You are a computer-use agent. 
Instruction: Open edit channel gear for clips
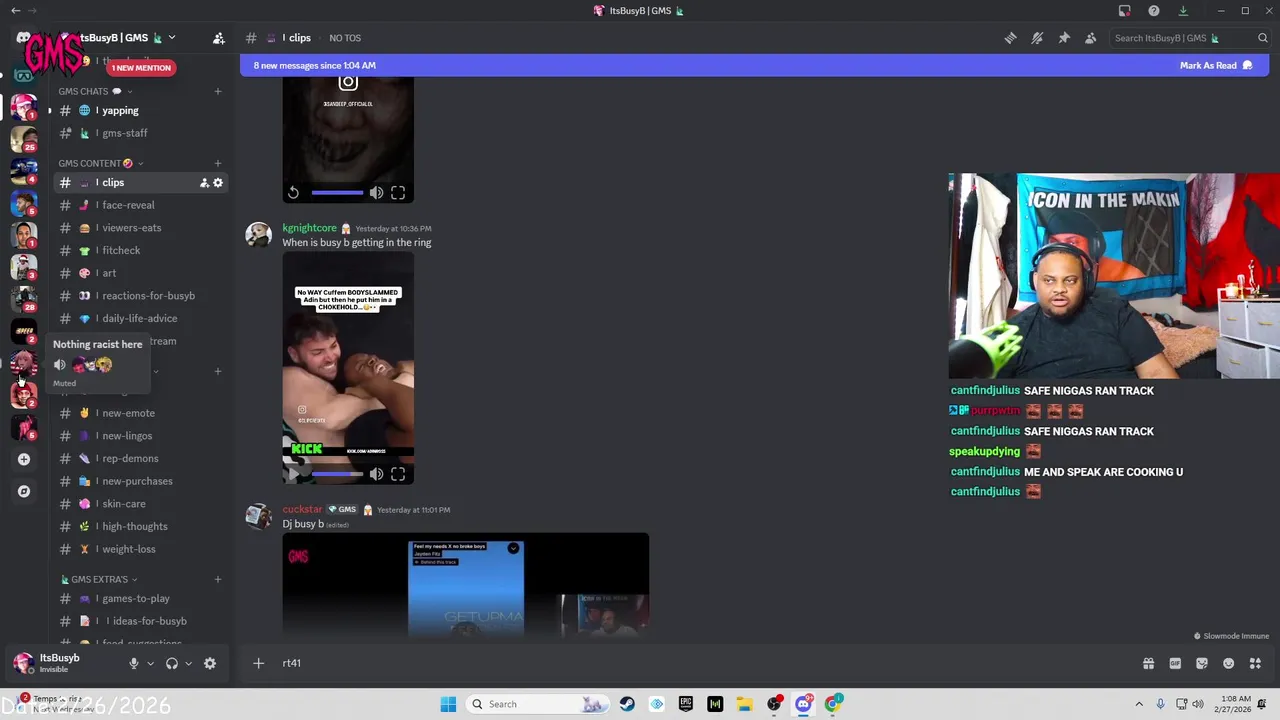(x=218, y=183)
